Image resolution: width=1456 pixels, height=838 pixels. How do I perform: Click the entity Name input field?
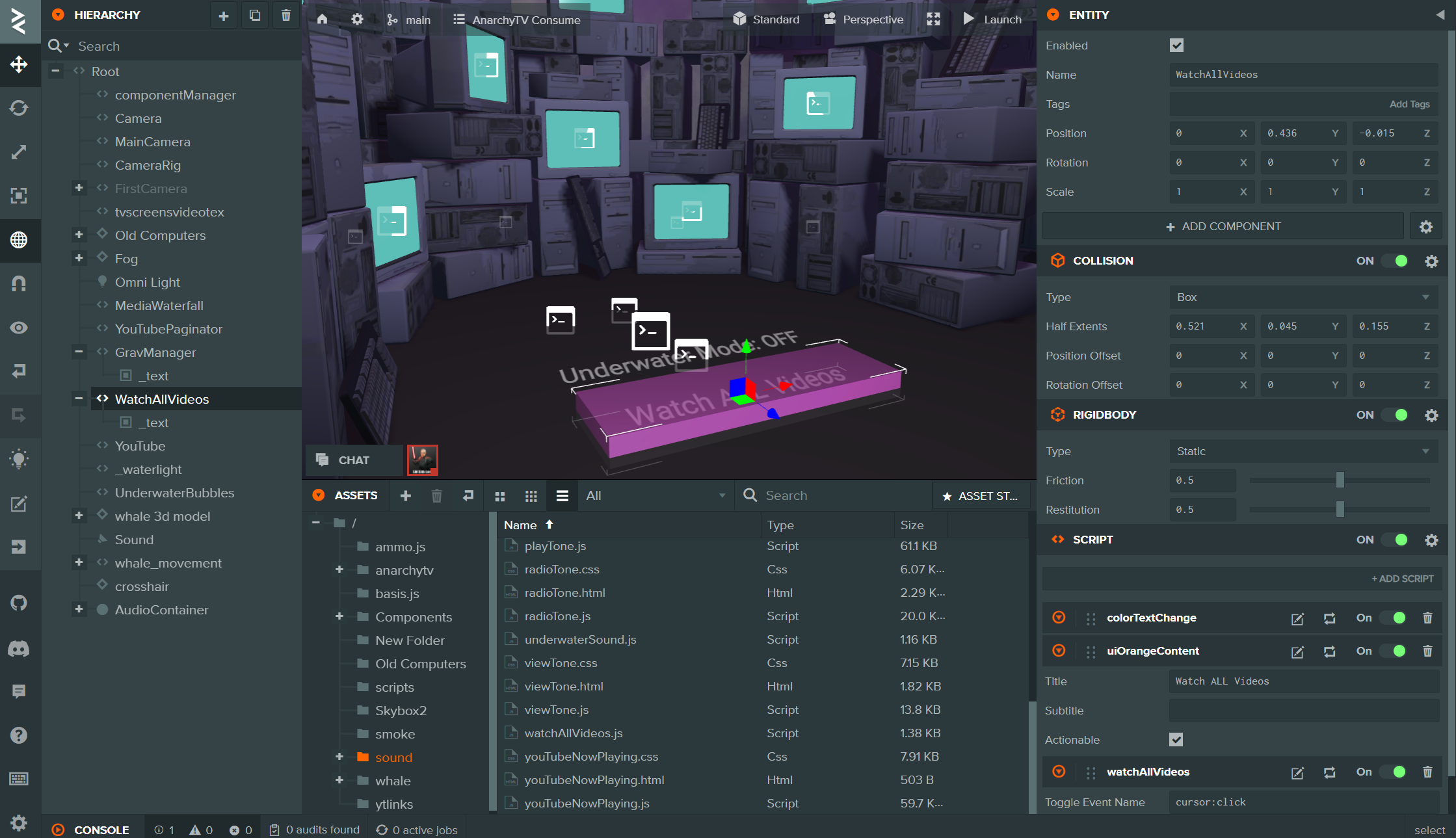1303,75
